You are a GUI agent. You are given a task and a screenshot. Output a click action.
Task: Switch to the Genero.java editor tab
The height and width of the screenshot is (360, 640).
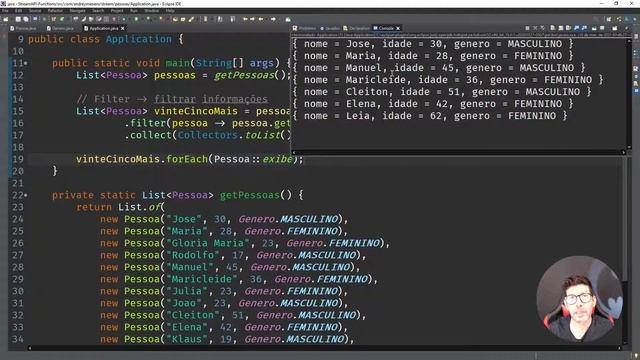click(x=60, y=28)
